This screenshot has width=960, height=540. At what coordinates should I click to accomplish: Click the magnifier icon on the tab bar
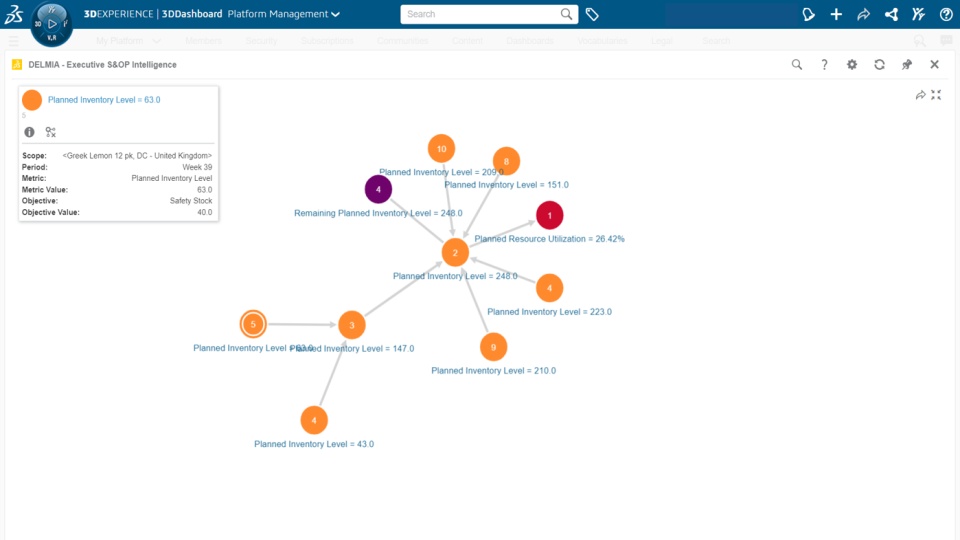pos(919,40)
